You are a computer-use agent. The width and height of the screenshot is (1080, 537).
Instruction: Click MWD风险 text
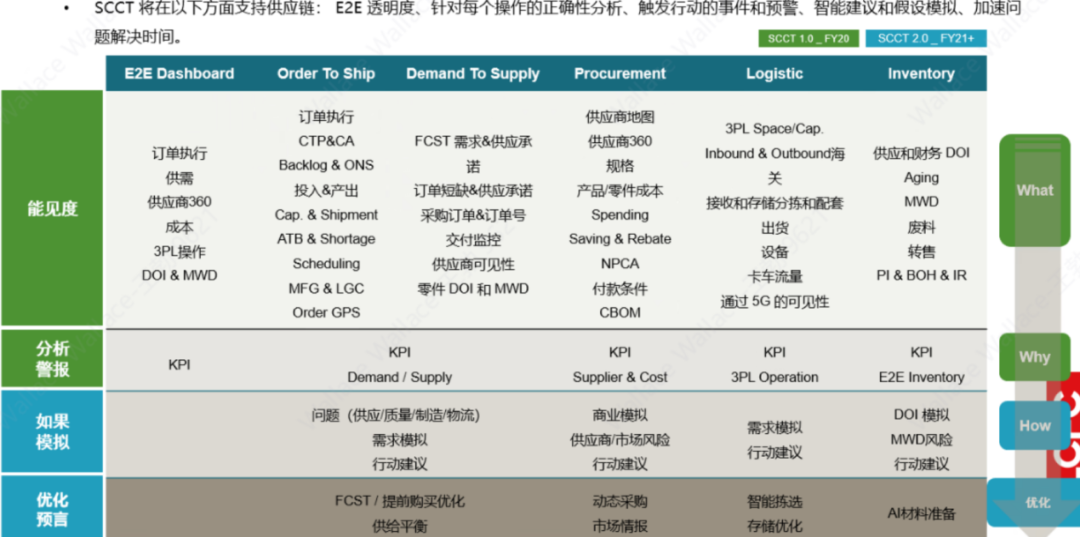coord(921,440)
